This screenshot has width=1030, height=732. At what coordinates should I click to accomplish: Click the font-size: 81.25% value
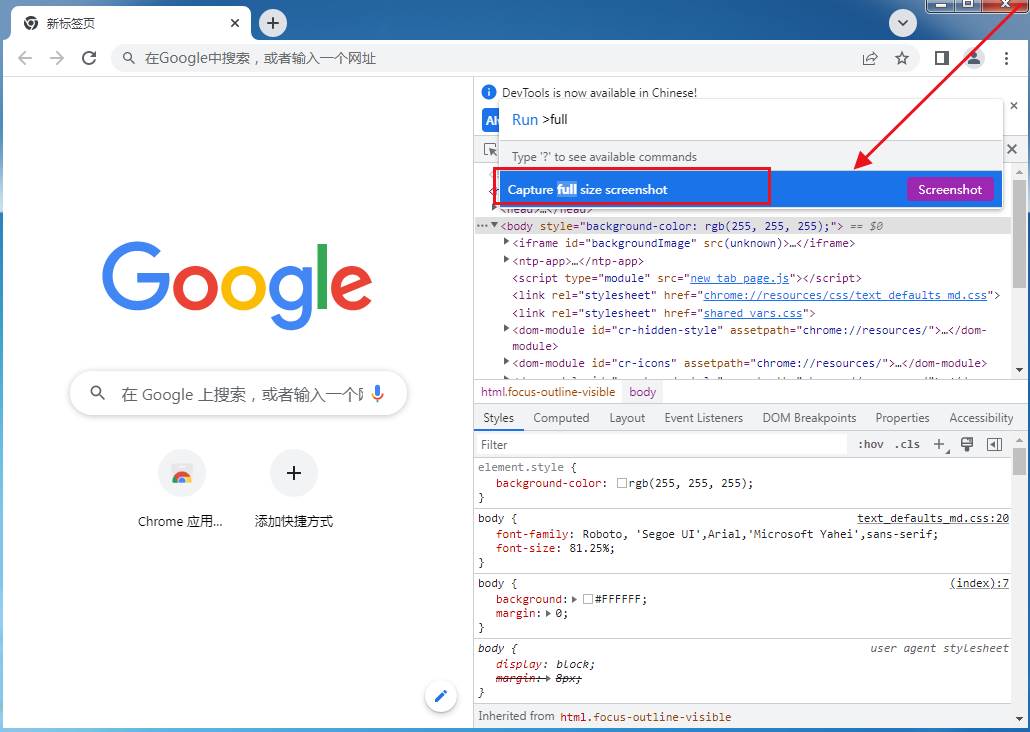pos(592,548)
